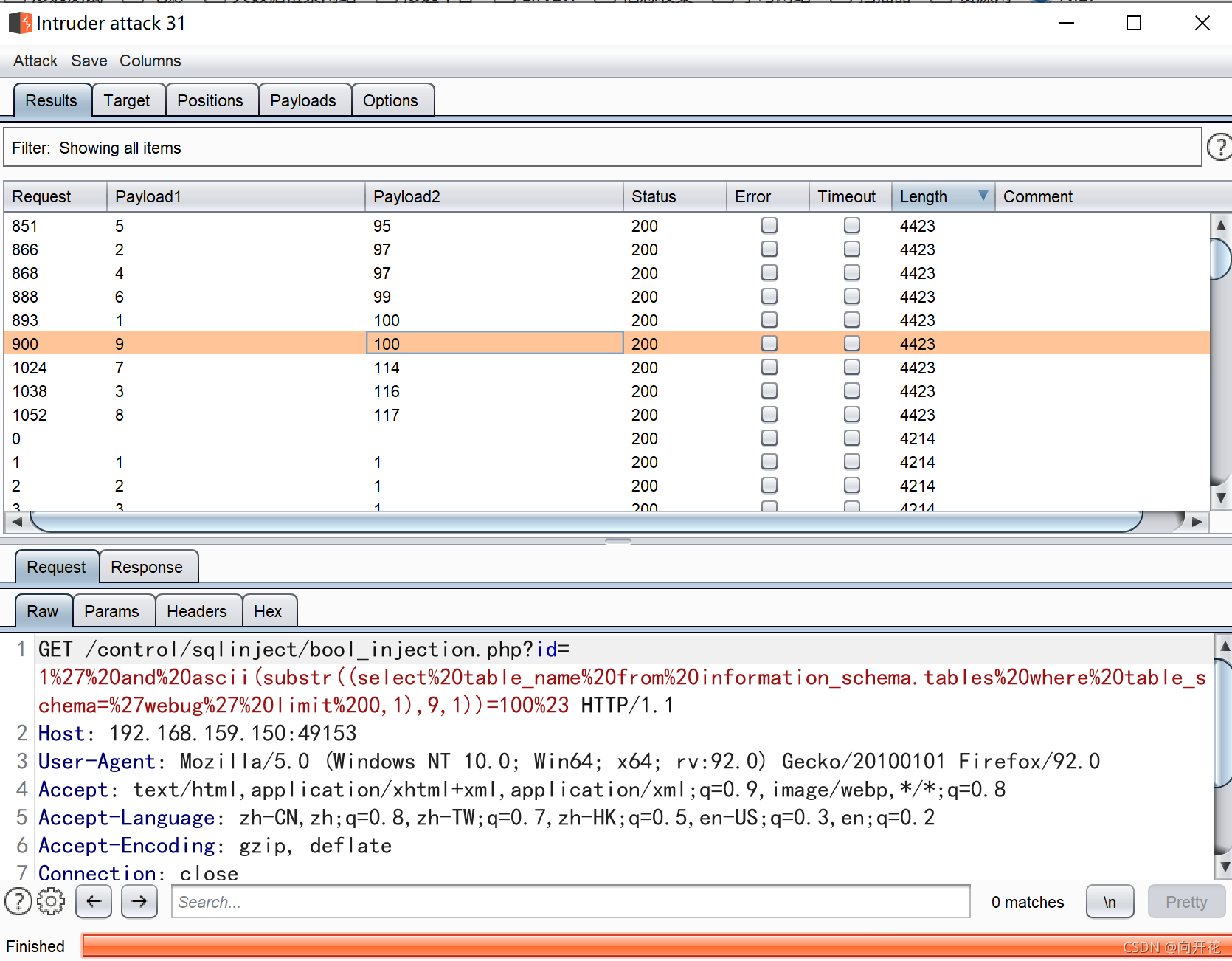
Task: Open the editor settings gear icon
Action: pyautogui.click(x=51, y=901)
